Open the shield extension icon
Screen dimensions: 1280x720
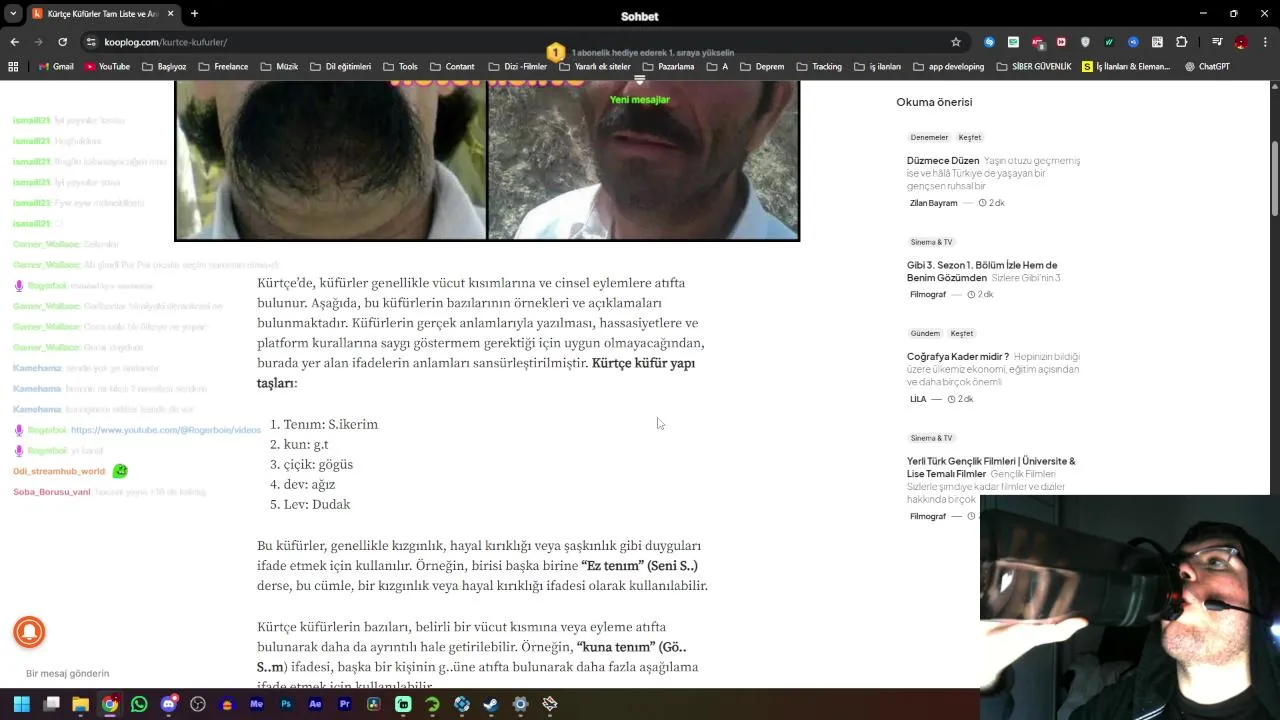(x=1085, y=42)
